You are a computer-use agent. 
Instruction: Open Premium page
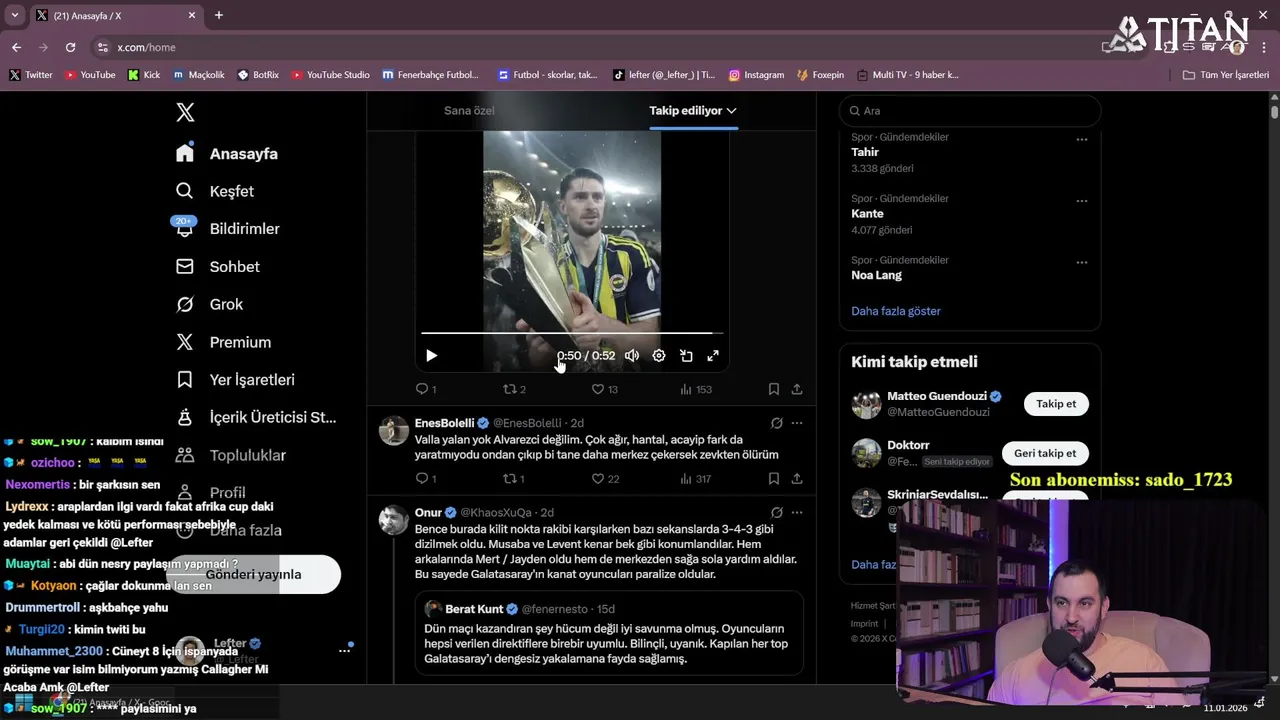pos(223,342)
